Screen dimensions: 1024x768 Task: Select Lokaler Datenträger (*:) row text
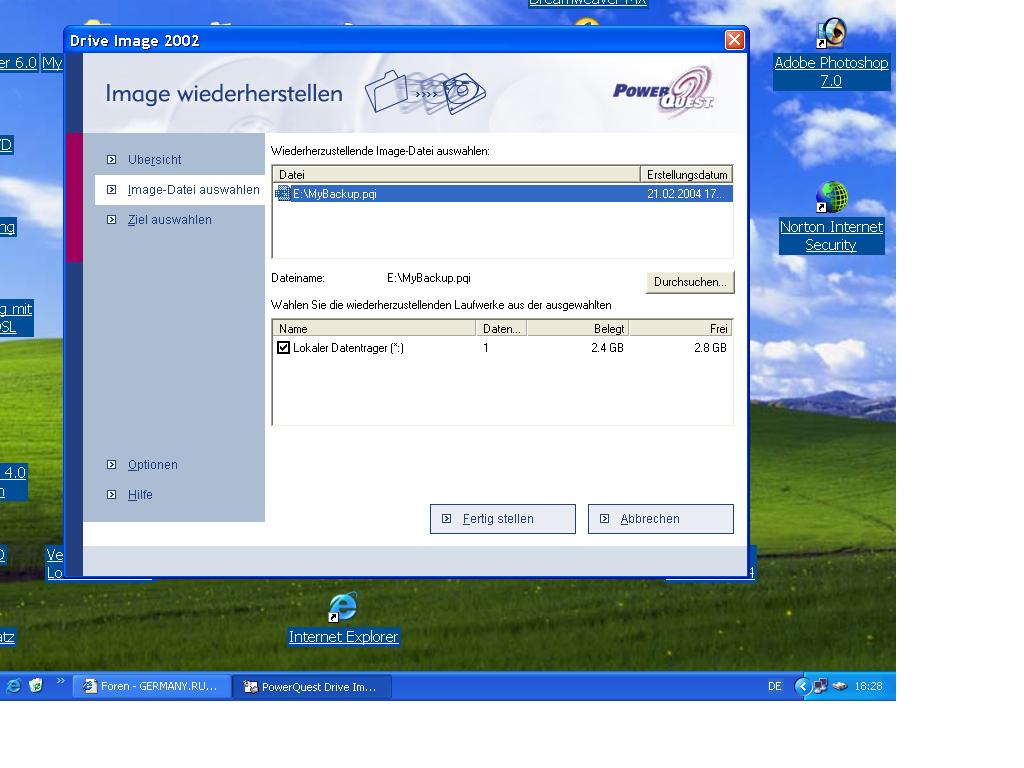click(348, 348)
